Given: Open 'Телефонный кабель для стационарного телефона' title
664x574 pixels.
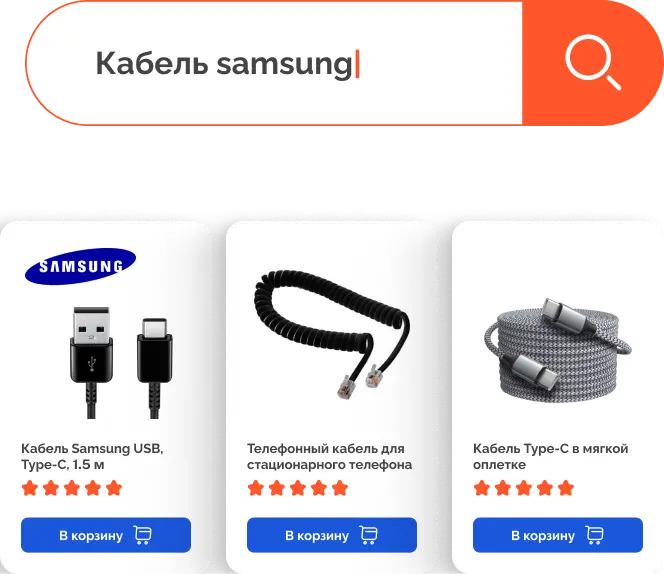Looking at the screenshot, I should [329, 456].
